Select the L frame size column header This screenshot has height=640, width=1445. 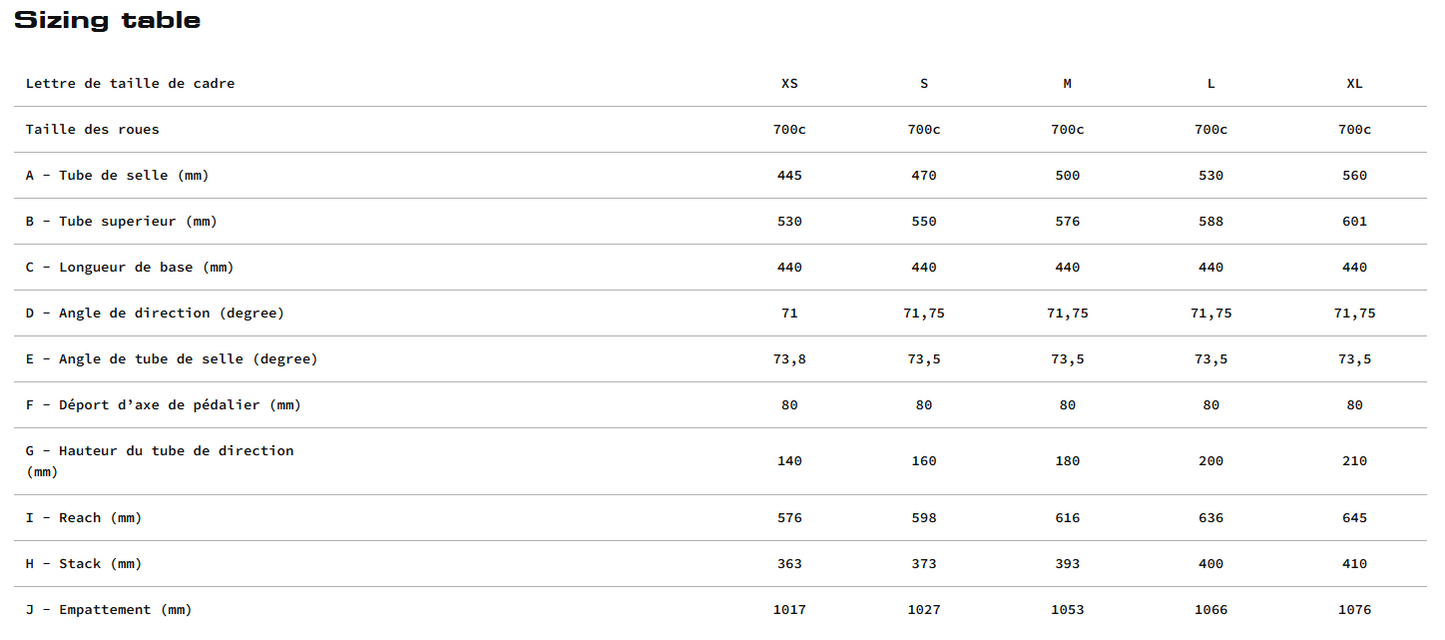point(1211,84)
